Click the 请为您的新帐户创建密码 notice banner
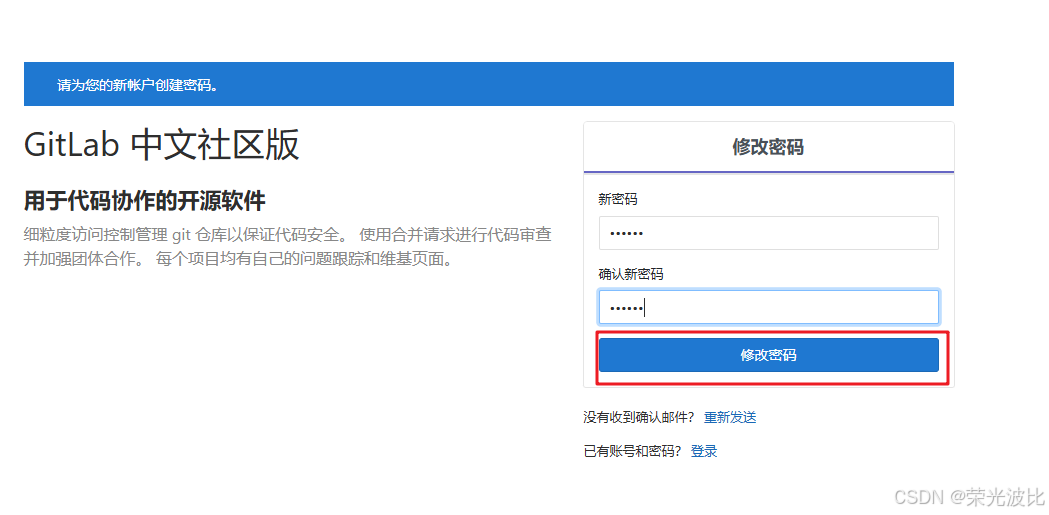Viewport: 1049px width, 515px height. point(488,84)
